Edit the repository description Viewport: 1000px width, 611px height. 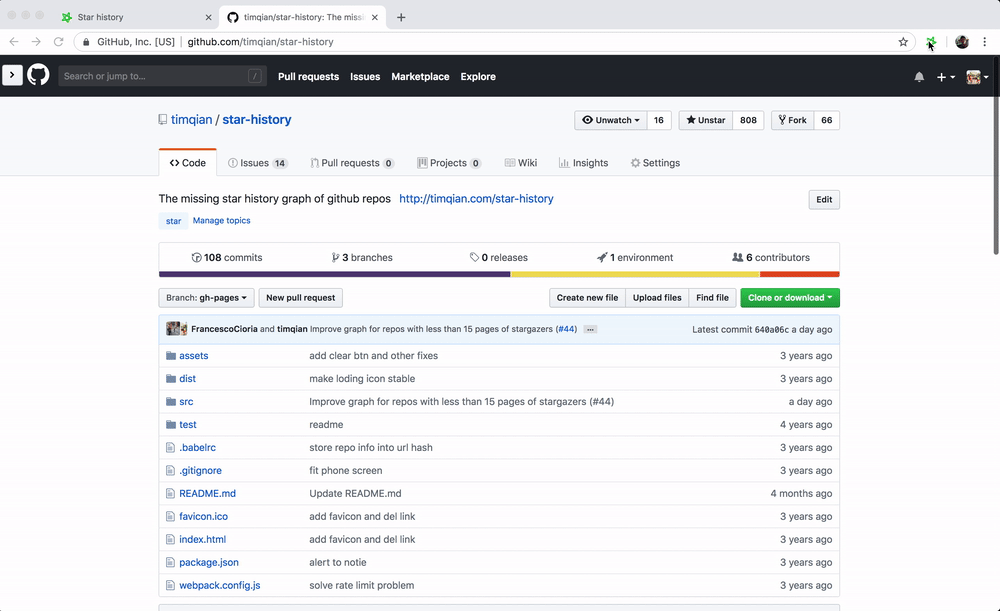click(824, 200)
